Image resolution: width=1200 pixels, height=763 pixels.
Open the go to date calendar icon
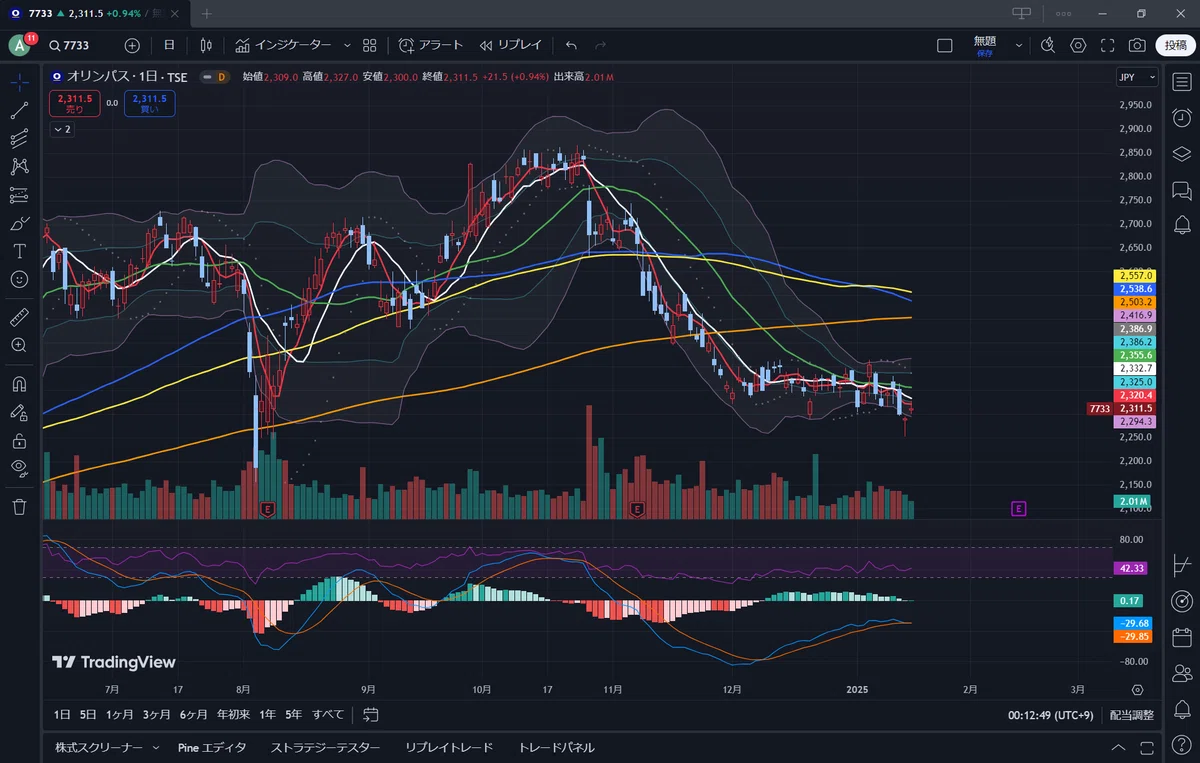point(371,714)
